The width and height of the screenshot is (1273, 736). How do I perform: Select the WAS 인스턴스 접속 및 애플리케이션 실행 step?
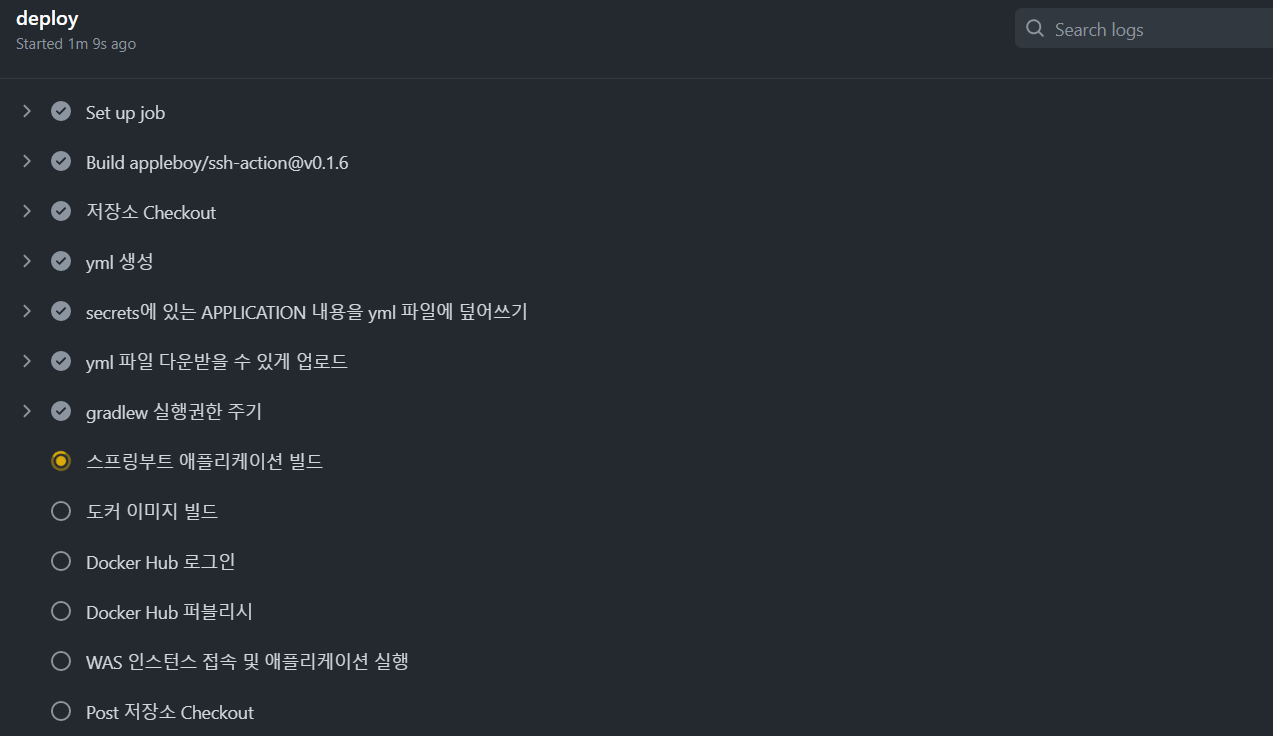pyautogui.click(x=247, y=662)
